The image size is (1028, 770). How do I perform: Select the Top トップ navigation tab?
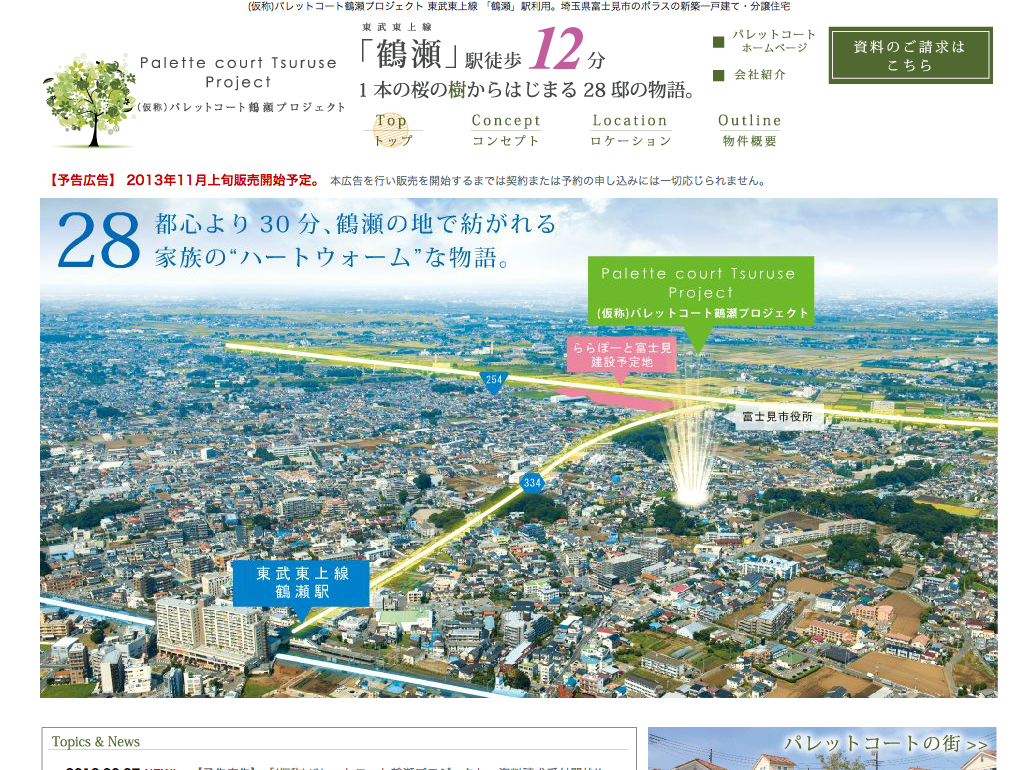point(392,130)
